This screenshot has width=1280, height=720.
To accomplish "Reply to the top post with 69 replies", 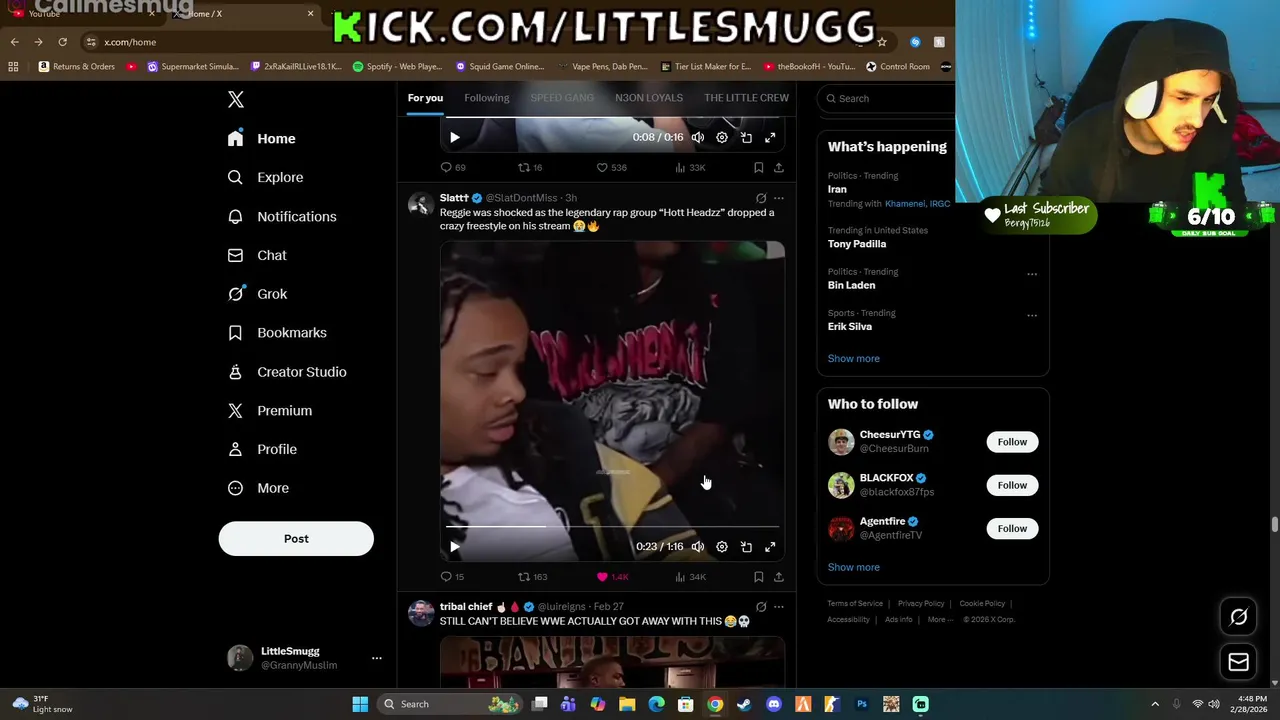I will tap(453, 167).
